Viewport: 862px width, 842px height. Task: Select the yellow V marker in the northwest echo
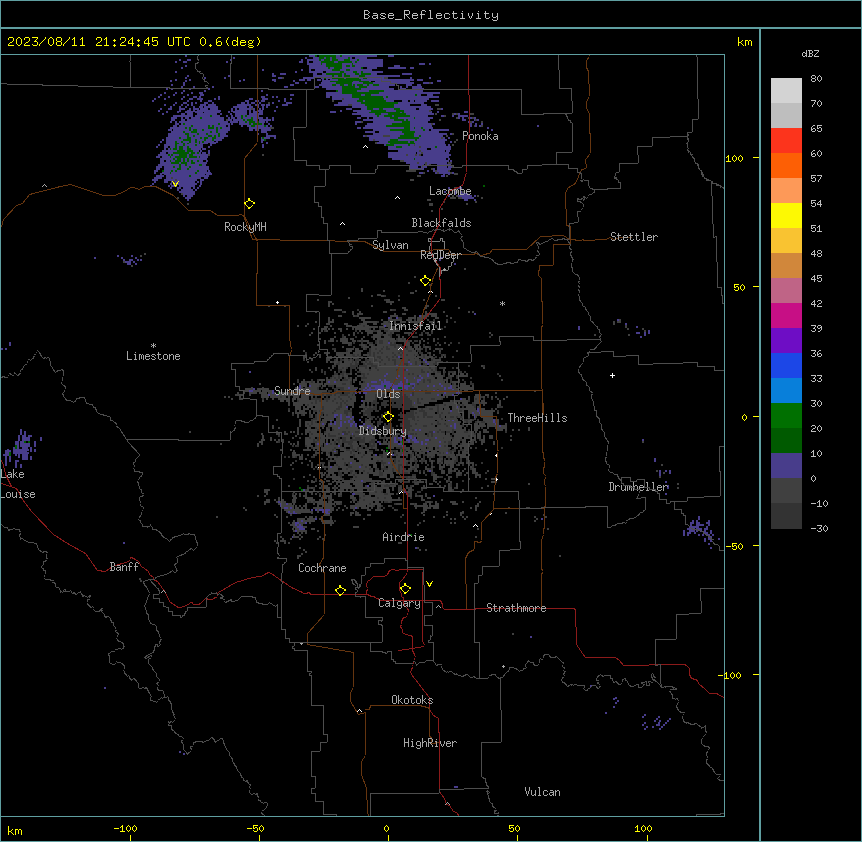pos(175,184)
